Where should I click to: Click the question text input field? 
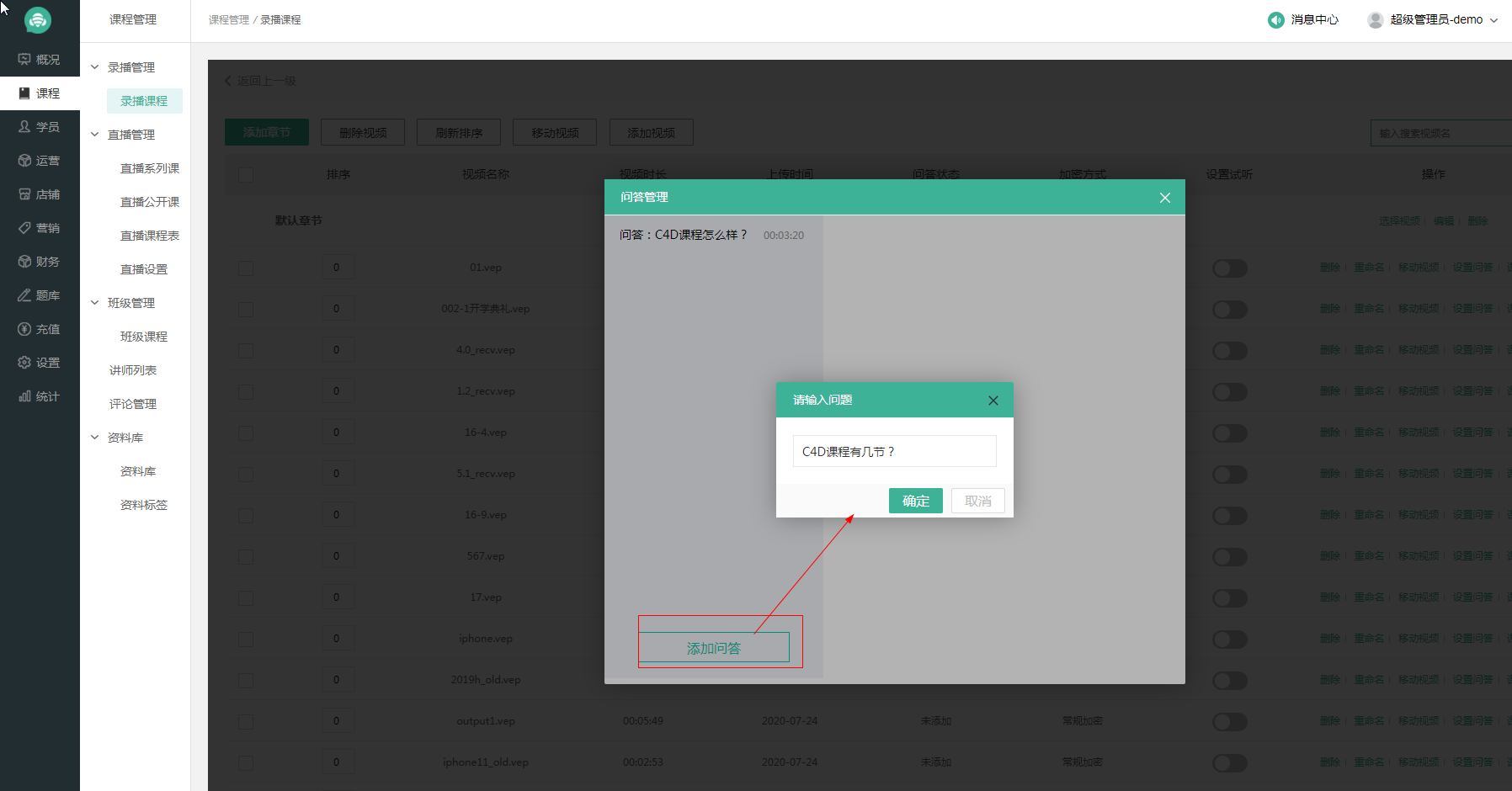pos(894,451)
